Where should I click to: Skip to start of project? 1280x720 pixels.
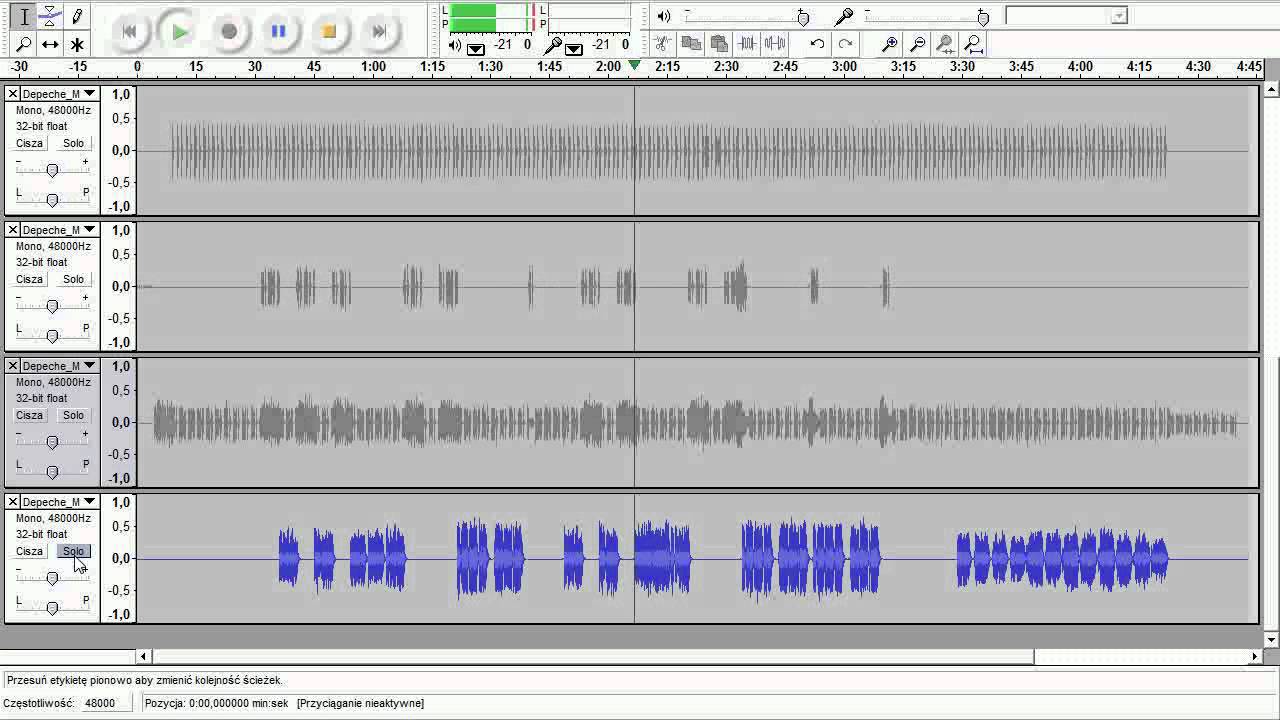click(129, 31)
